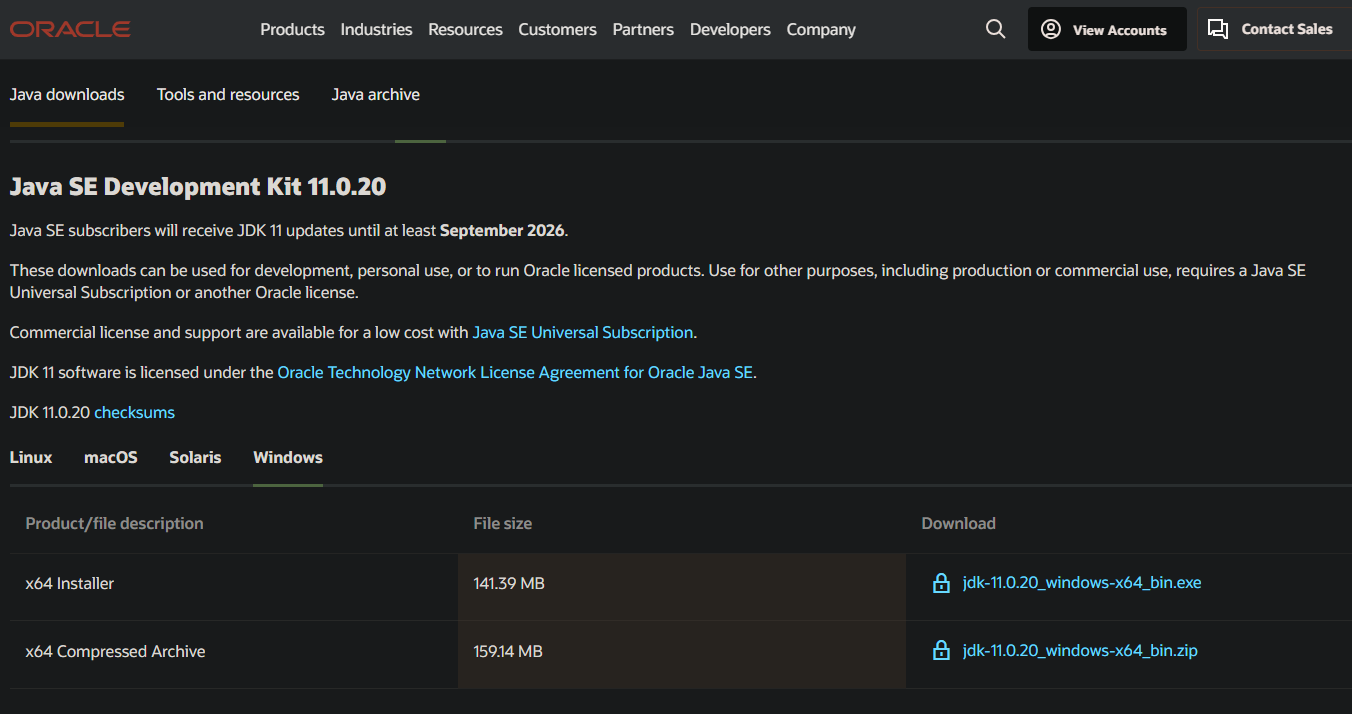Select the Solaris platform tab

(195, 457)
